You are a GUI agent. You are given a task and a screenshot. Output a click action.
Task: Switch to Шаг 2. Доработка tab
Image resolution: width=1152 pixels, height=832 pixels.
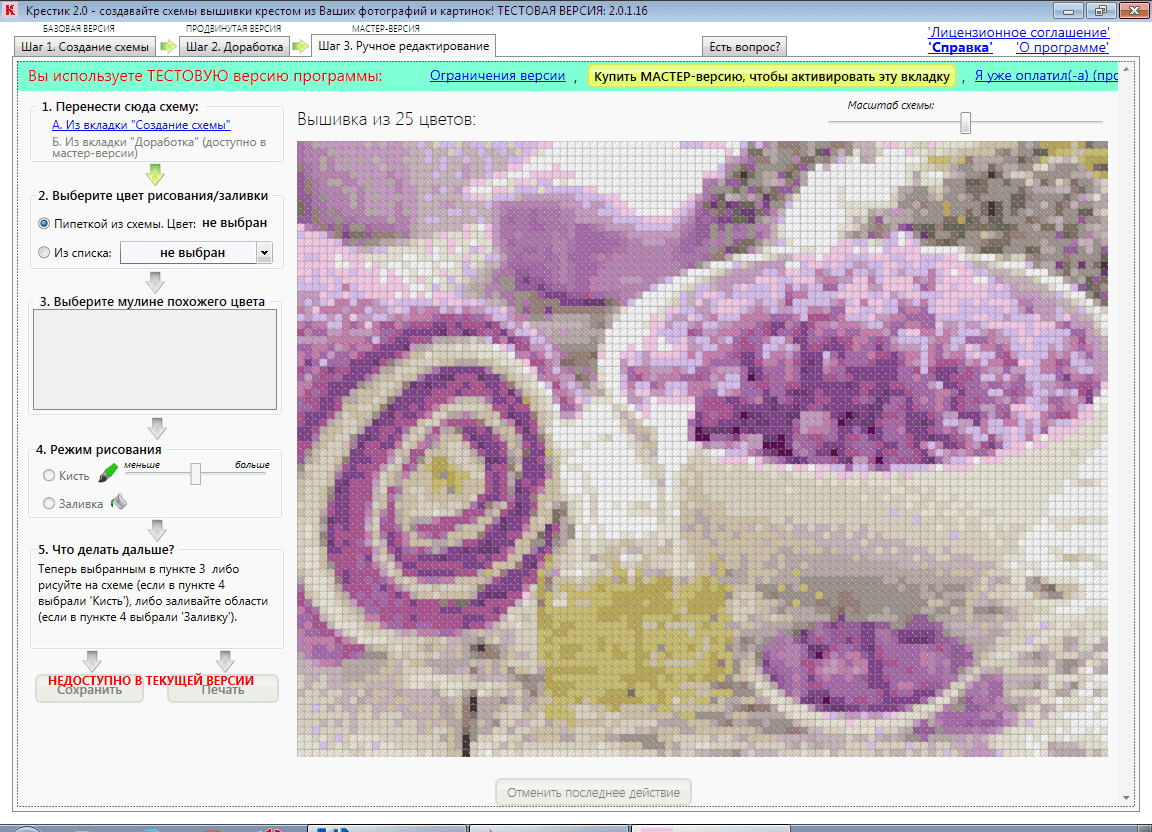[x=234, y=46]
